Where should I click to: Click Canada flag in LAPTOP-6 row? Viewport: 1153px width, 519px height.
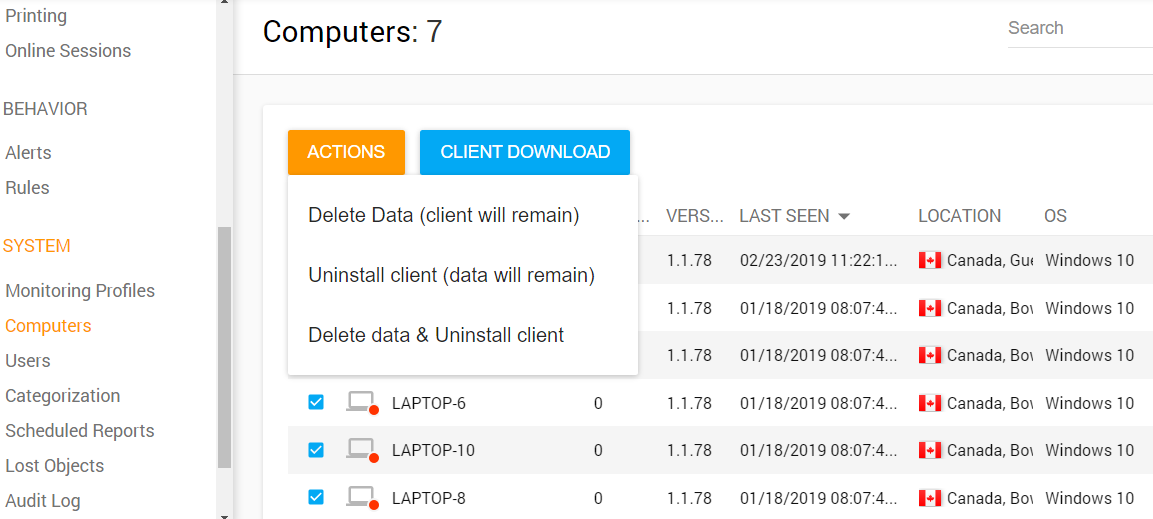coord(930,403)
